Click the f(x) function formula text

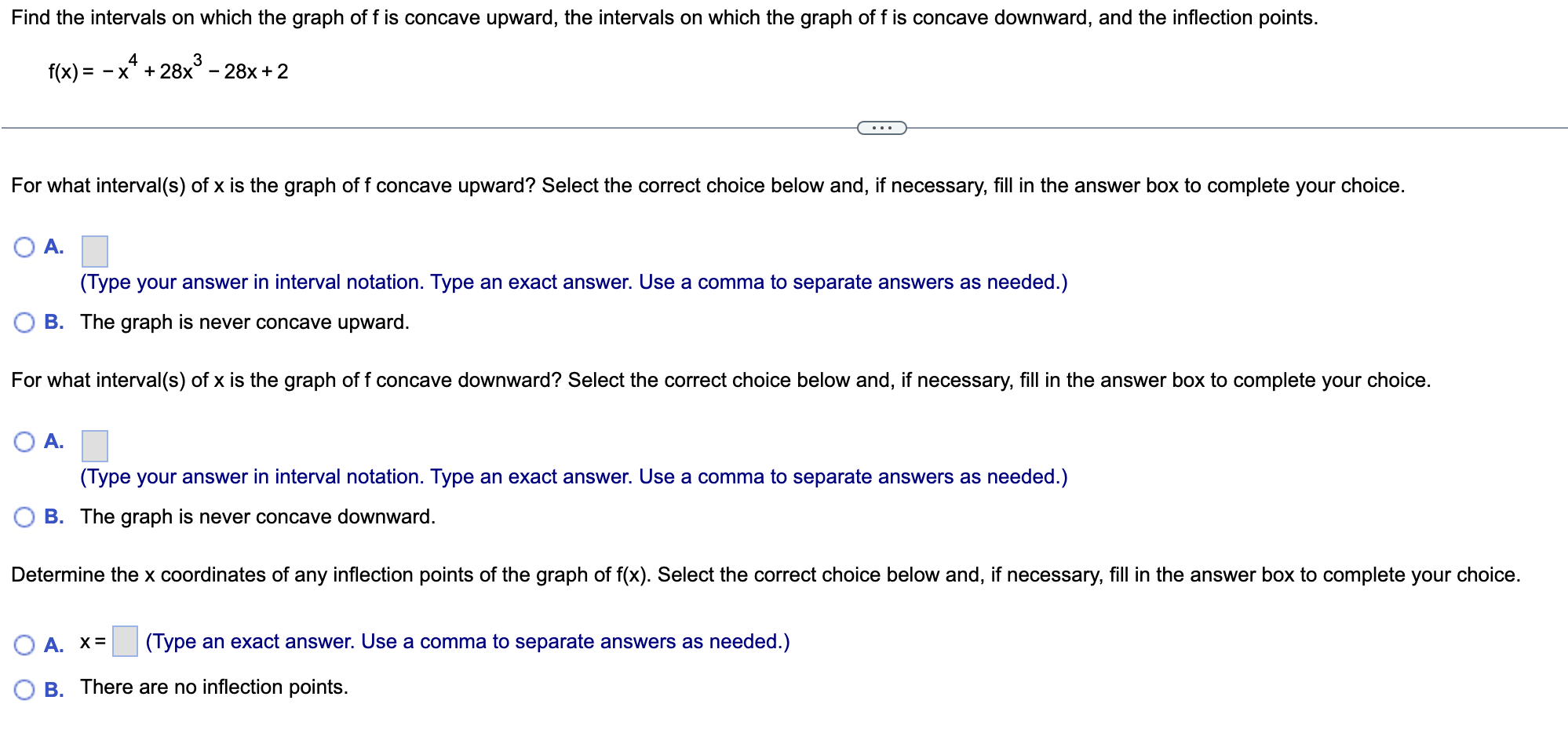tap(168, 69)
